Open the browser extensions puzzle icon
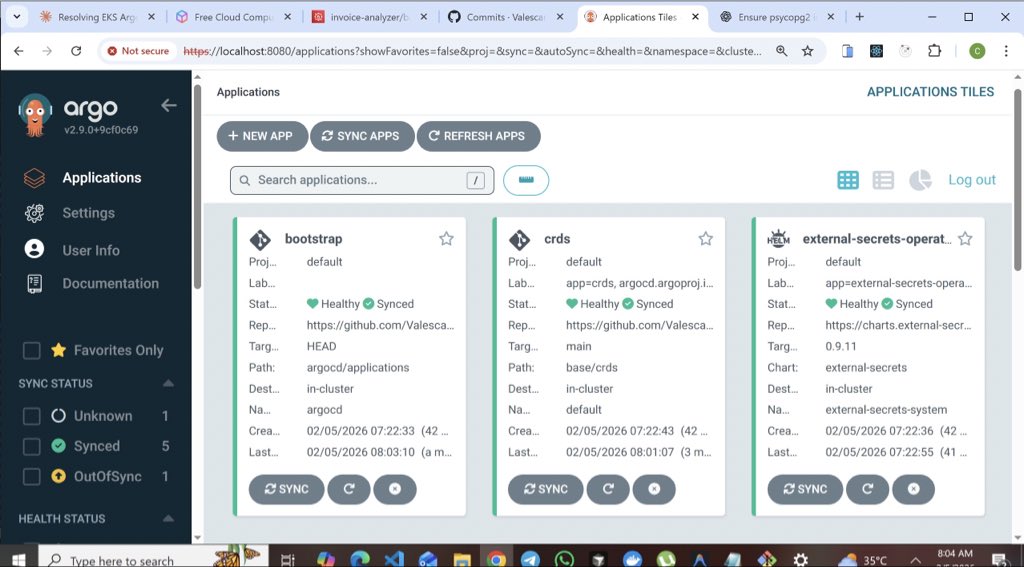Screen dimensions: 1024x567 (934, 51)
